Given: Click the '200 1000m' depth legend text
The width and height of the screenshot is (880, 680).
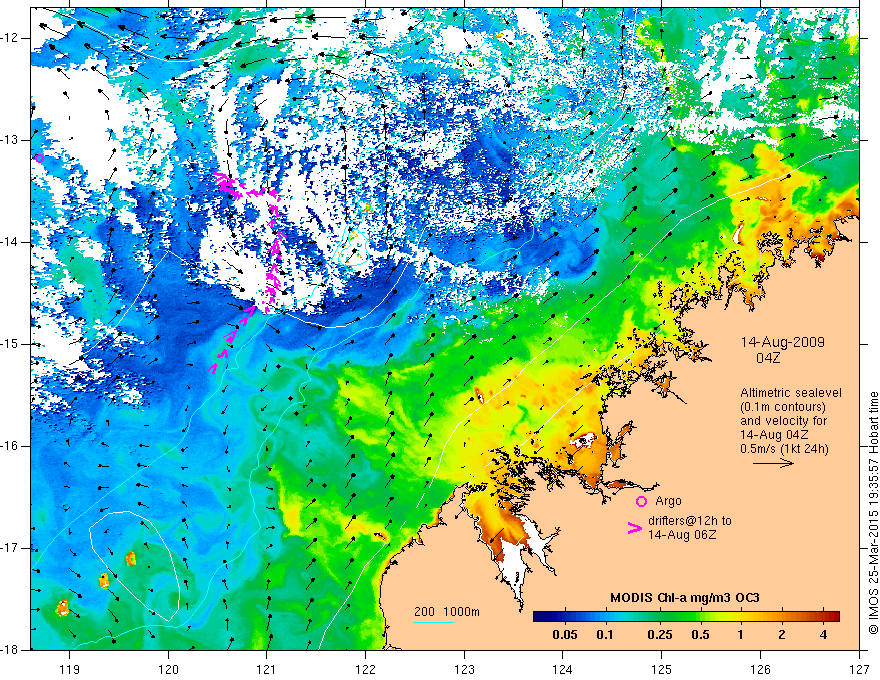Looking at the screenshot, I should [447, 612].
